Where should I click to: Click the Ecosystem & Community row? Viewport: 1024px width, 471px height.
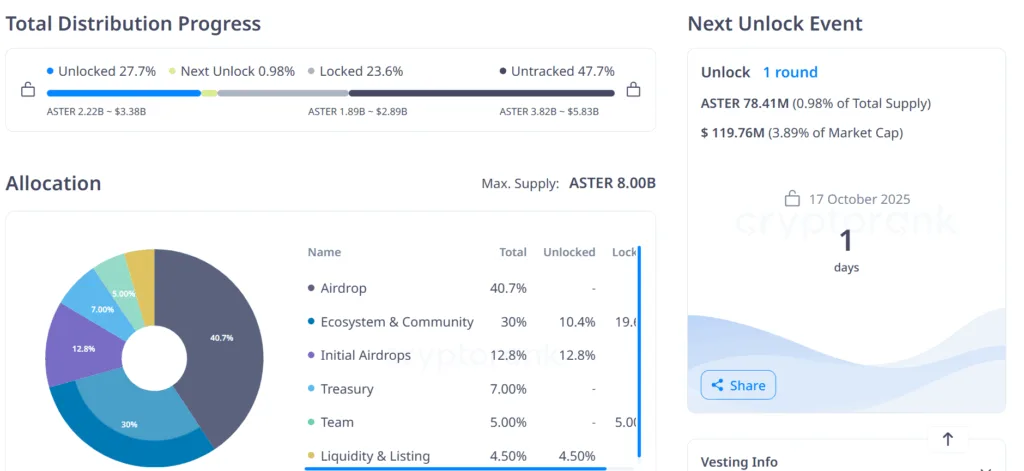pyautogui.click(x=470, y=322)
